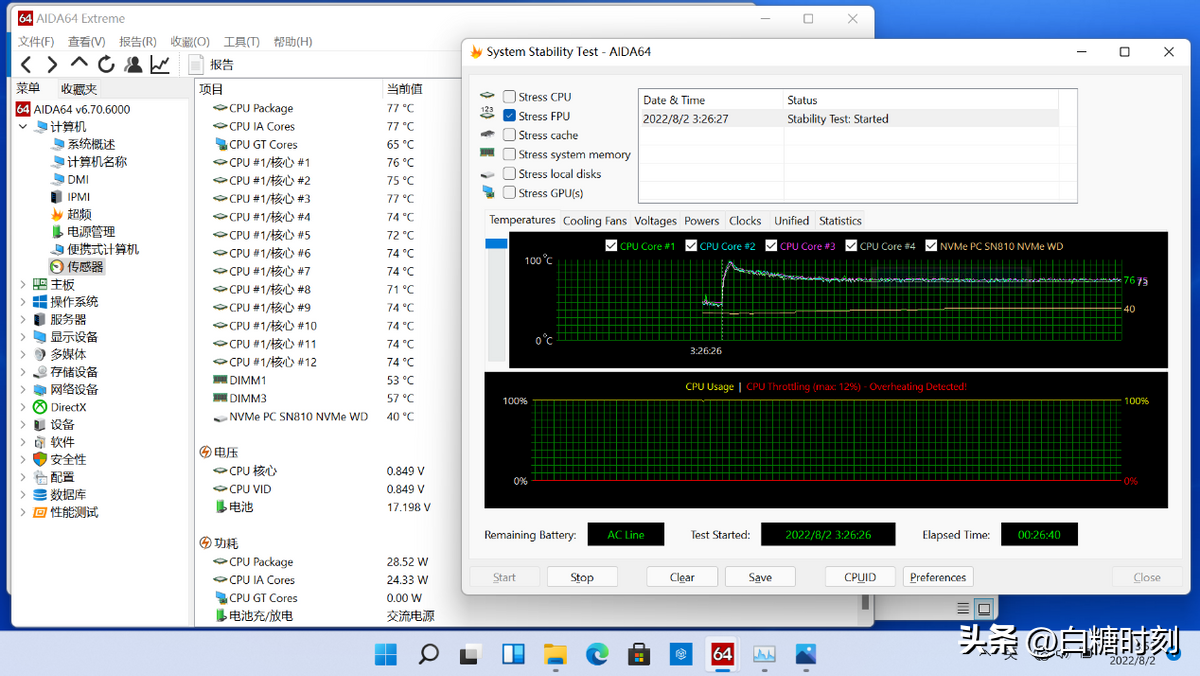Click the Clear button

(x=682, y=577)
